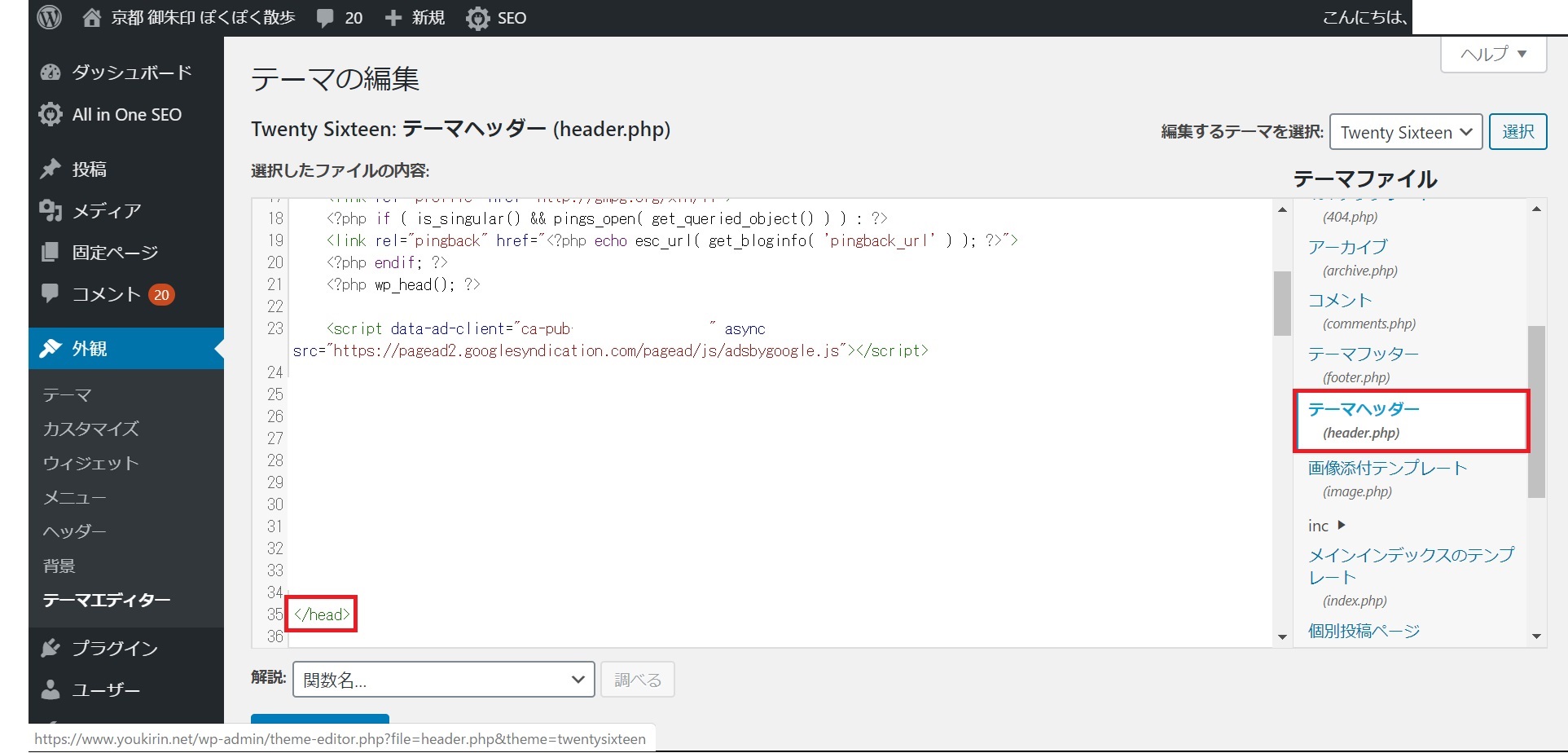Open ヘッダー submenu item
The height and width of the screenshot is (753, 1568).
(74, 531)
